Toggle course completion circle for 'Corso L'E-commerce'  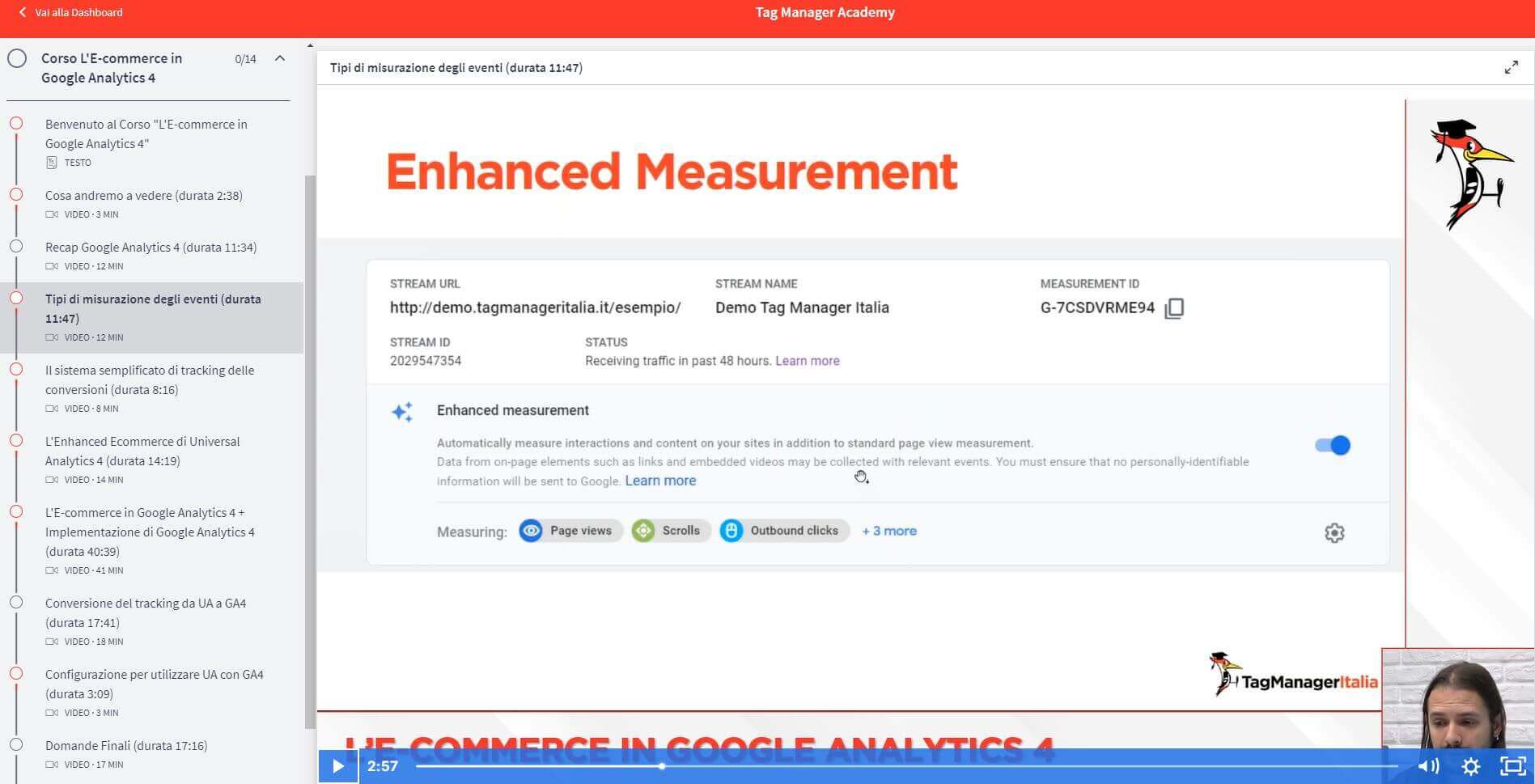point(17,58)
